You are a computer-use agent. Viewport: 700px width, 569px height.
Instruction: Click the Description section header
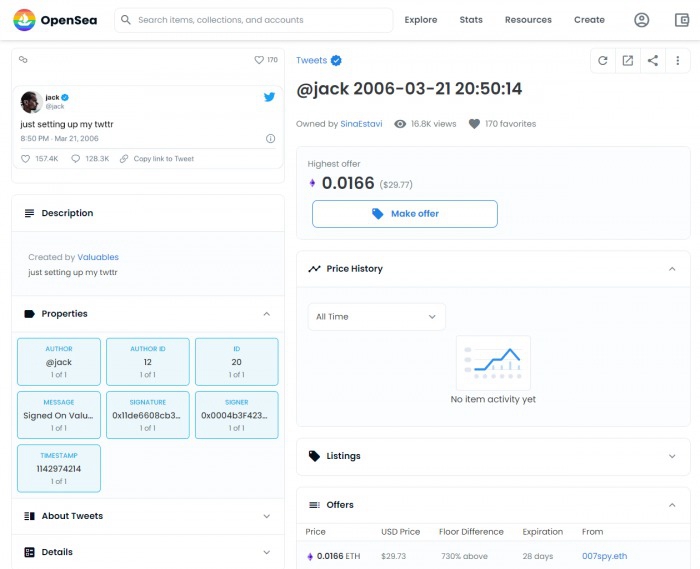click(148, 213)
